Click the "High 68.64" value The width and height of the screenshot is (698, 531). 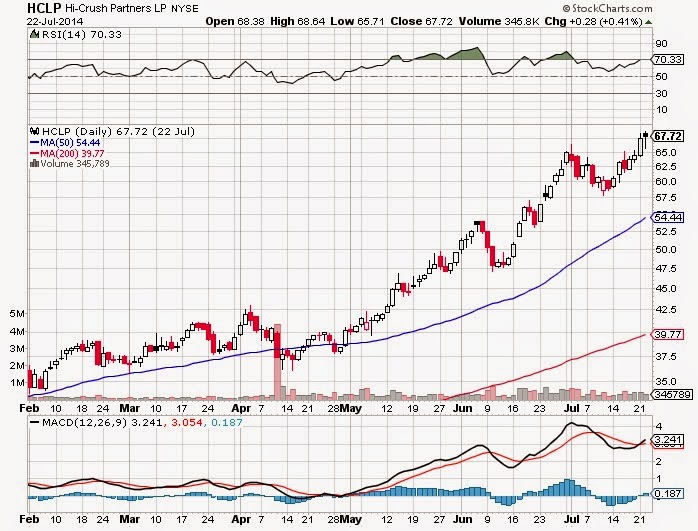click(x=298, y=21)
